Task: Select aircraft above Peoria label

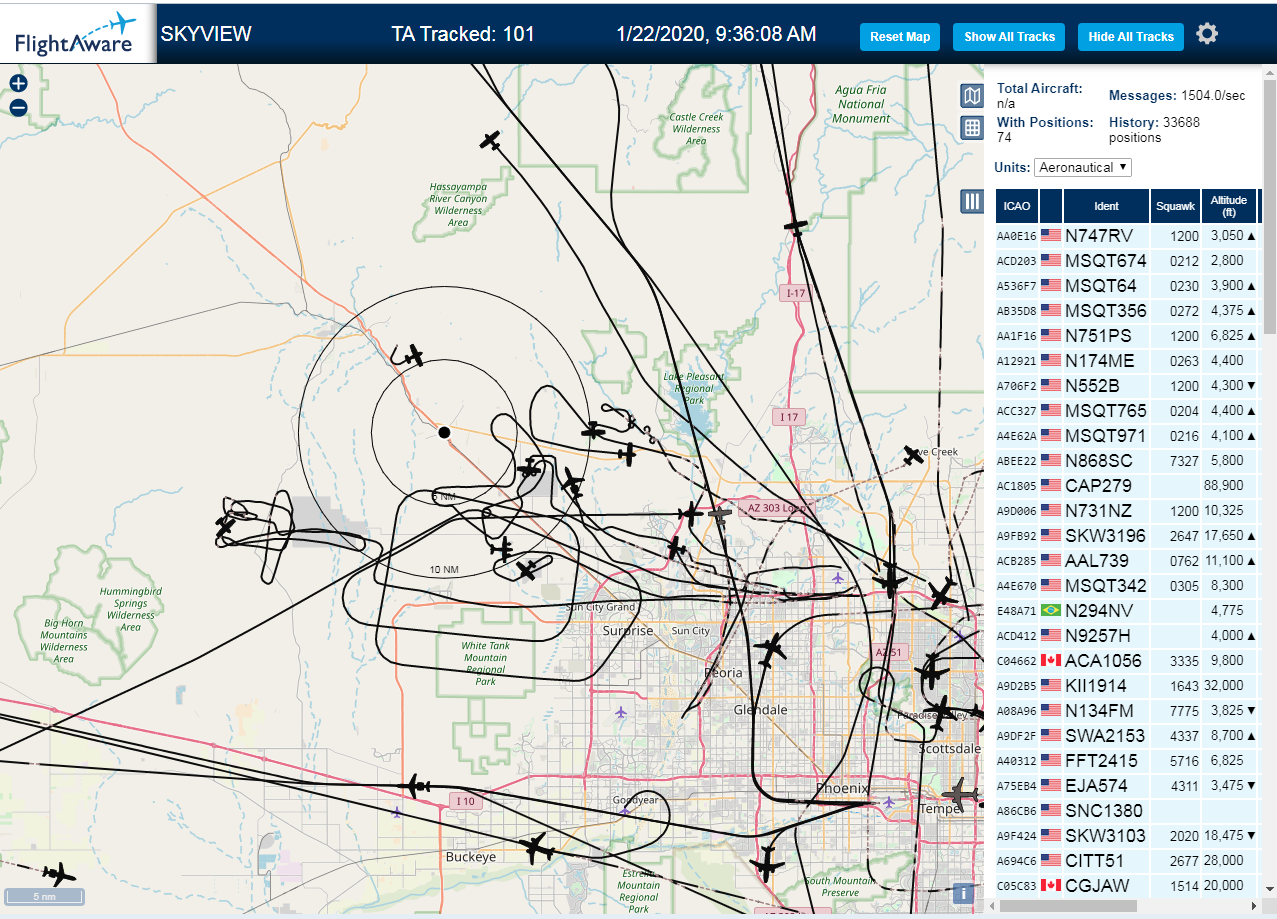Action: point(770,651)
